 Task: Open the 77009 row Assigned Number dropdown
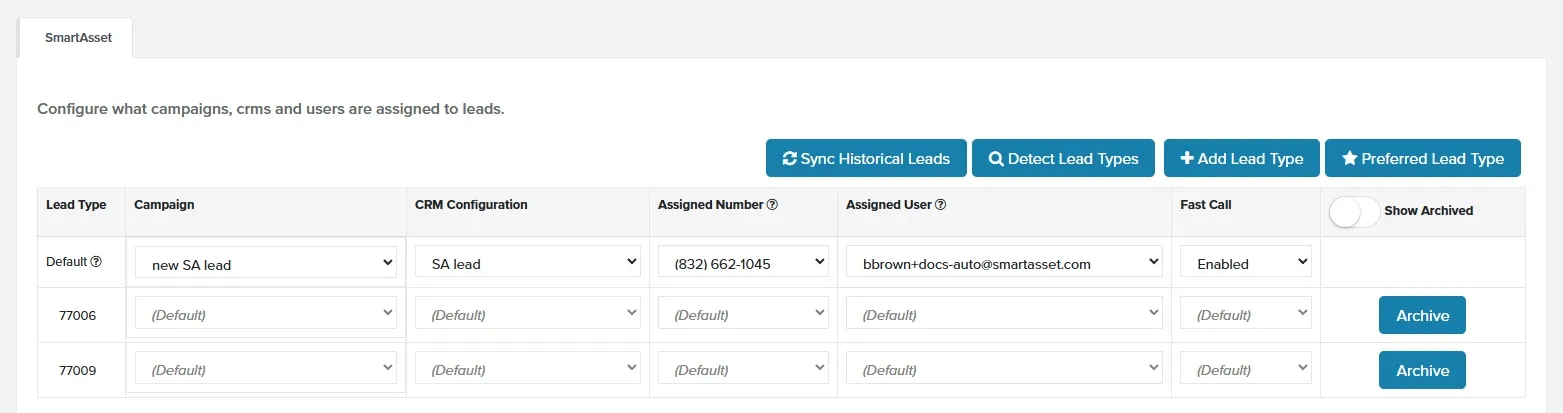click(743, 368)
